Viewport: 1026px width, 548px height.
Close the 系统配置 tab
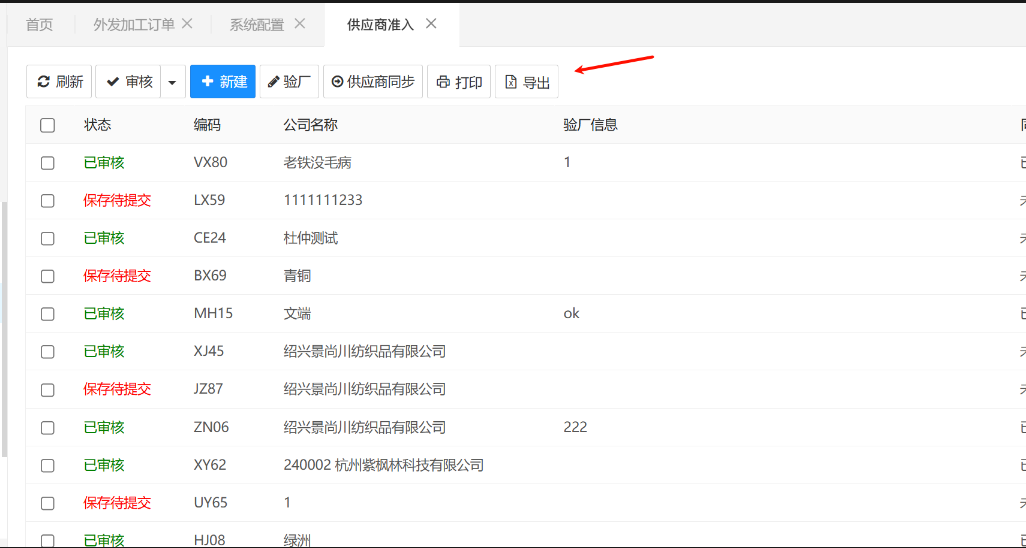click(x=300, y=24)
